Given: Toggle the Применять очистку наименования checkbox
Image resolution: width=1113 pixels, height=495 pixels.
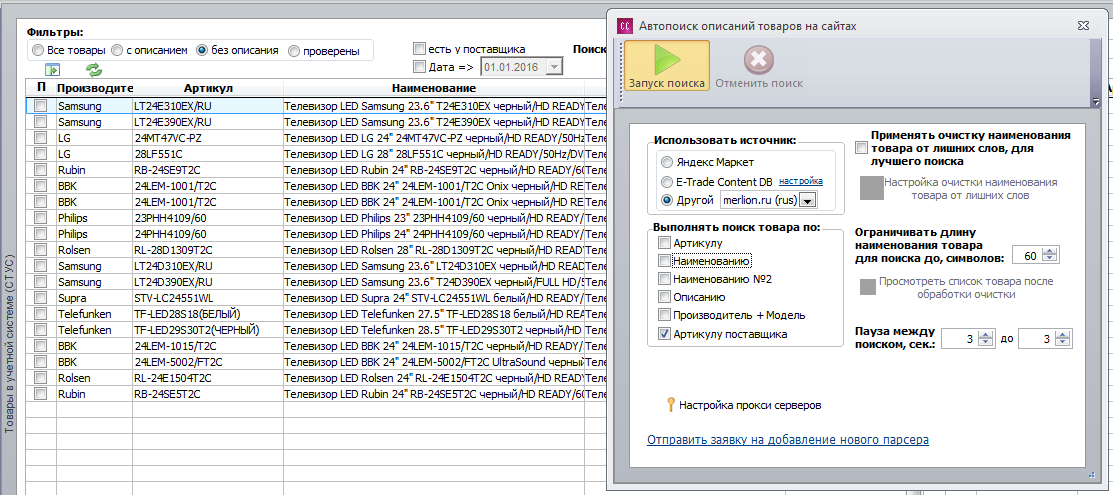Looking at the screenshot, I should (x=861, y=148).
